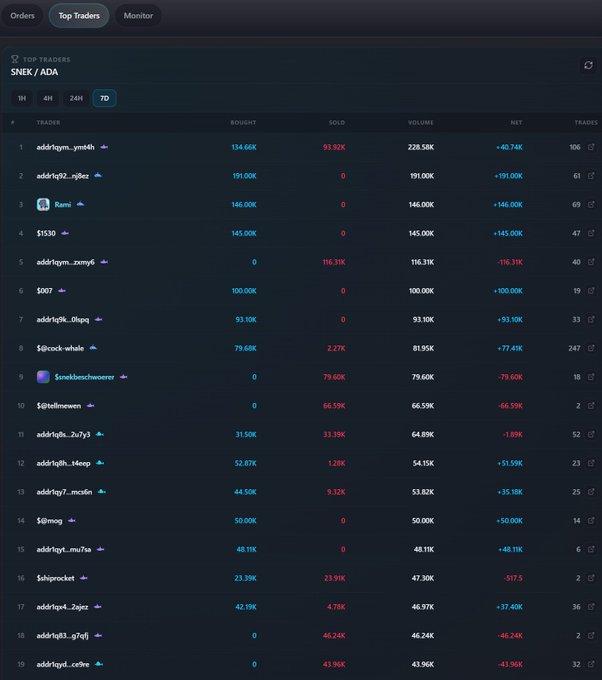
Task: Click the trophy icon beside Top Traders heading
Action: click(x=15, y=59)
